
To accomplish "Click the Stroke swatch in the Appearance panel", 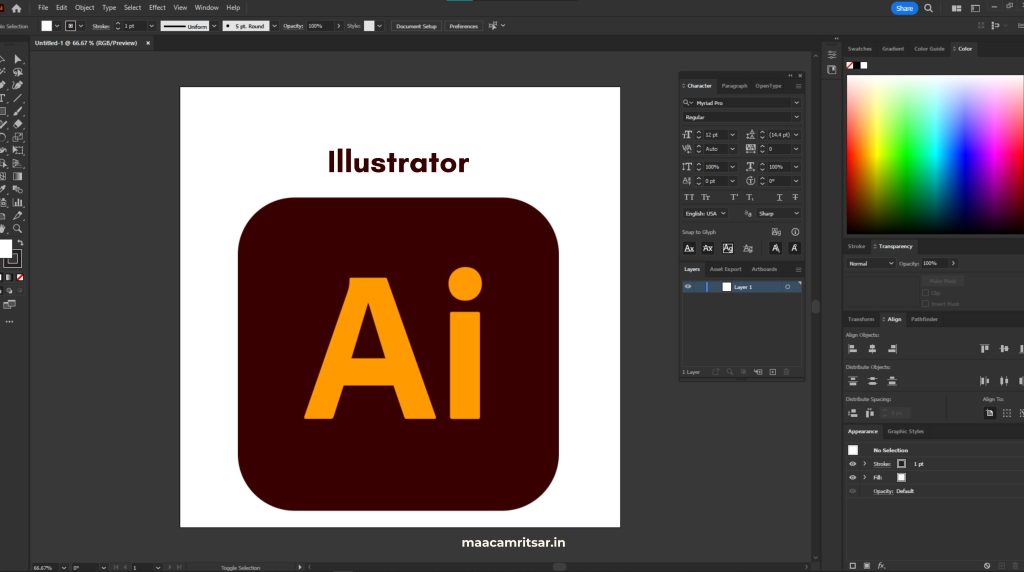I will click(x=901, y=464).
